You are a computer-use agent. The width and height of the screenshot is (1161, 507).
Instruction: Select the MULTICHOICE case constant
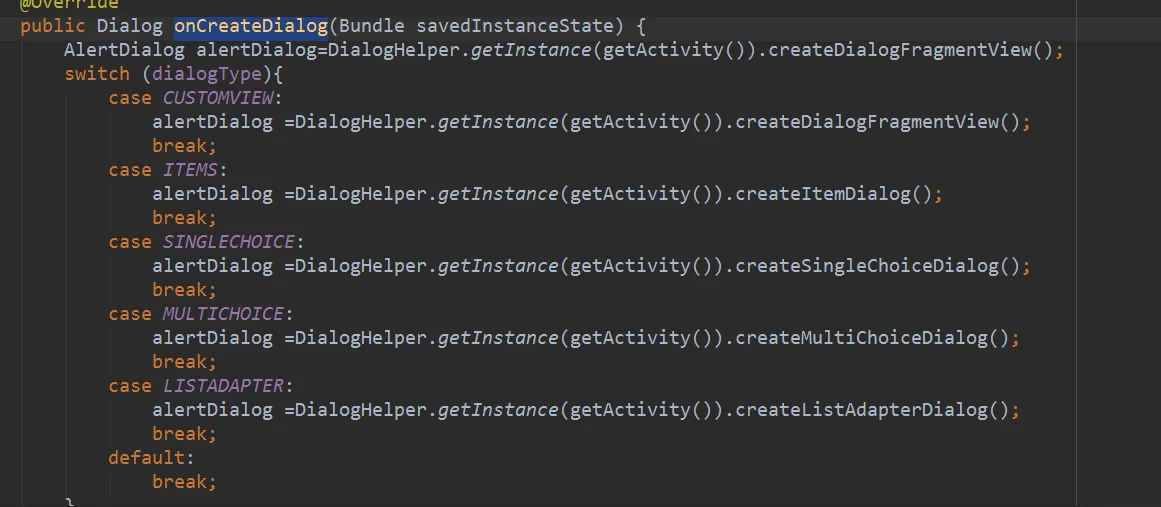click(223, 314)
